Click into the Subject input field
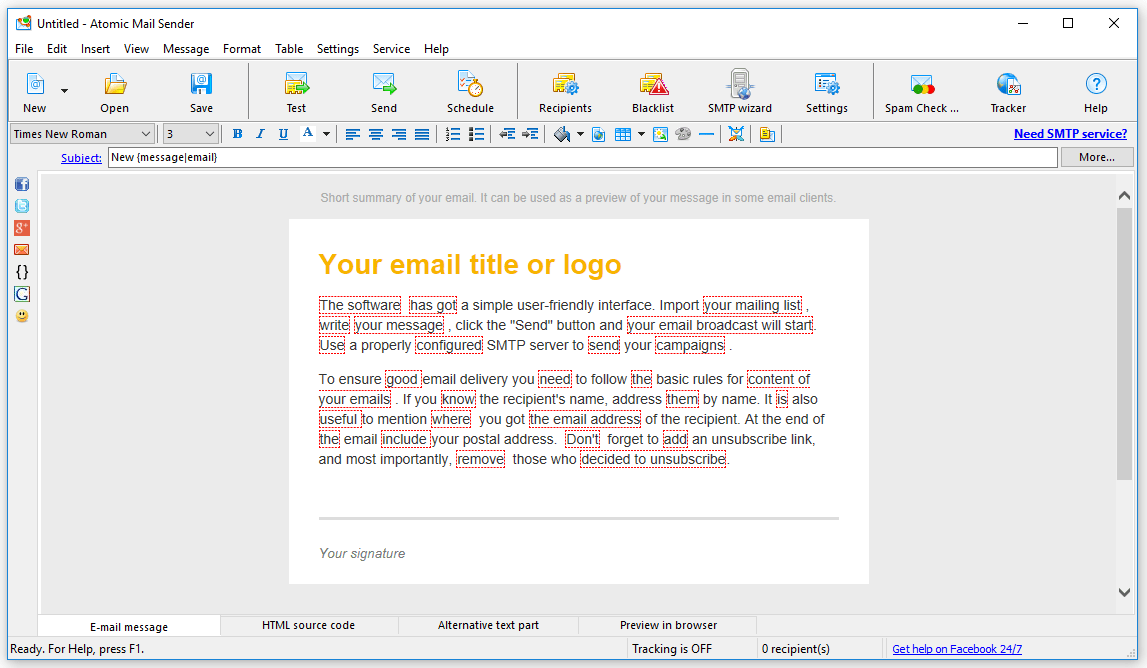 (583, 157)
